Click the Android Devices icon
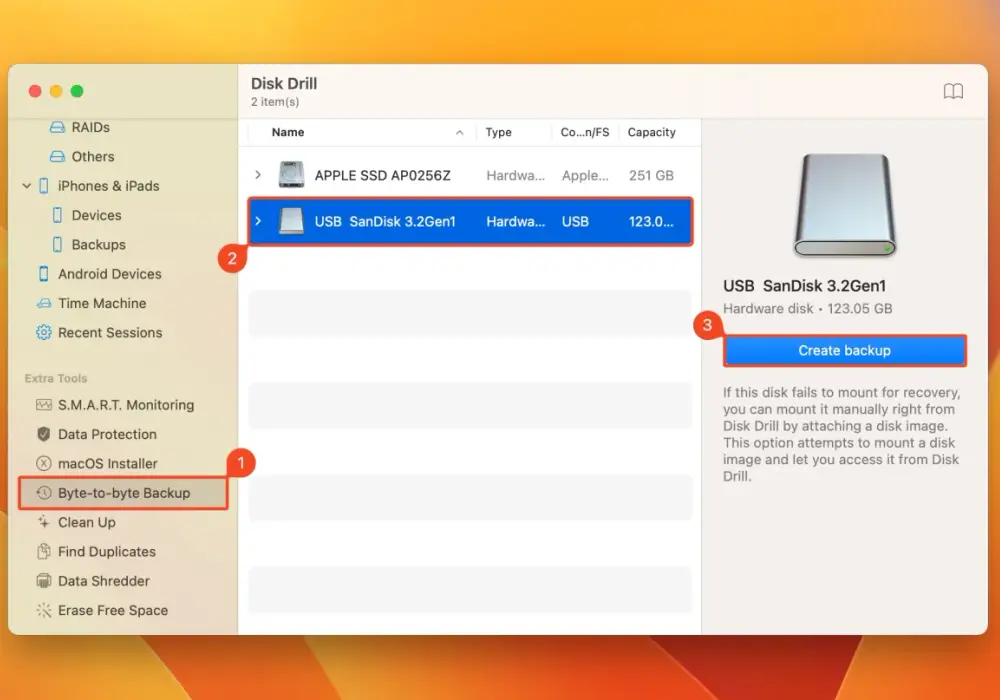Image resolution: width=1000 pixels, height=700 pixels. (43, 273)
